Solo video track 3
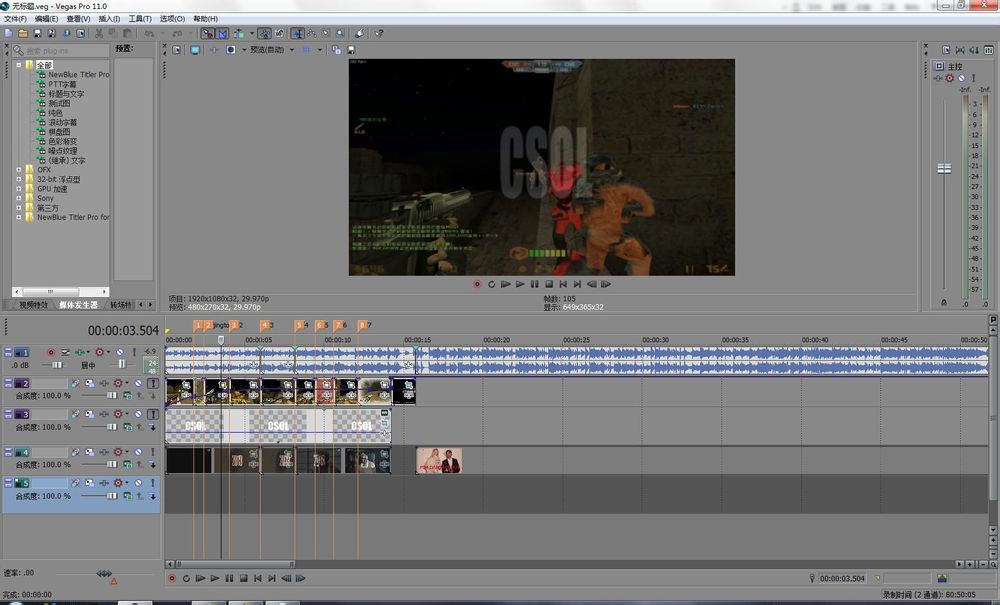 tap(153, 414)
